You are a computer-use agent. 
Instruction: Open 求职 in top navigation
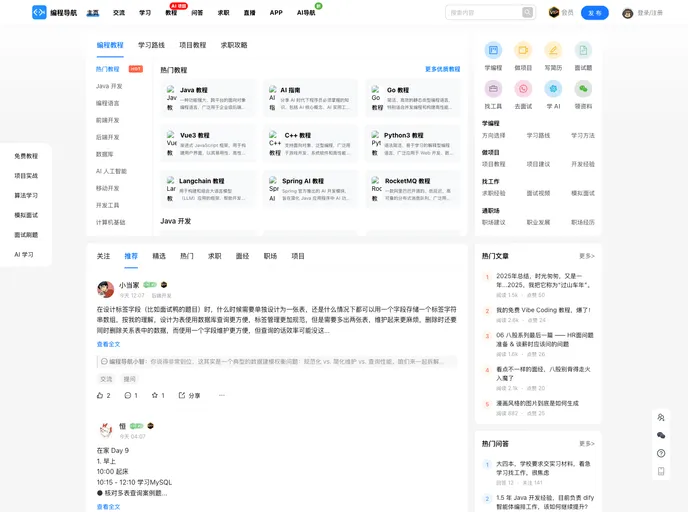[223, 13]
